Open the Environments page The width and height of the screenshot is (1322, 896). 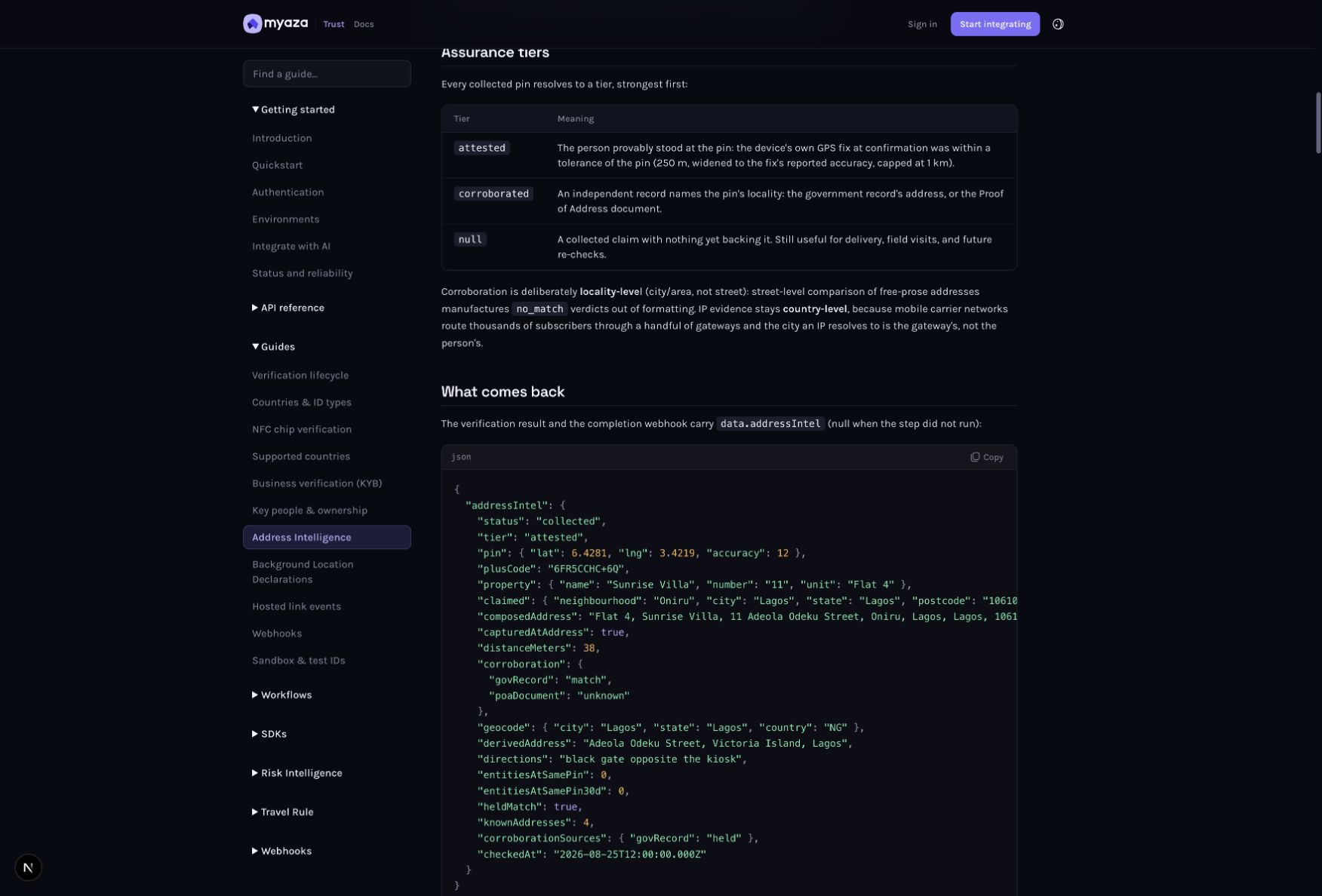286,219
